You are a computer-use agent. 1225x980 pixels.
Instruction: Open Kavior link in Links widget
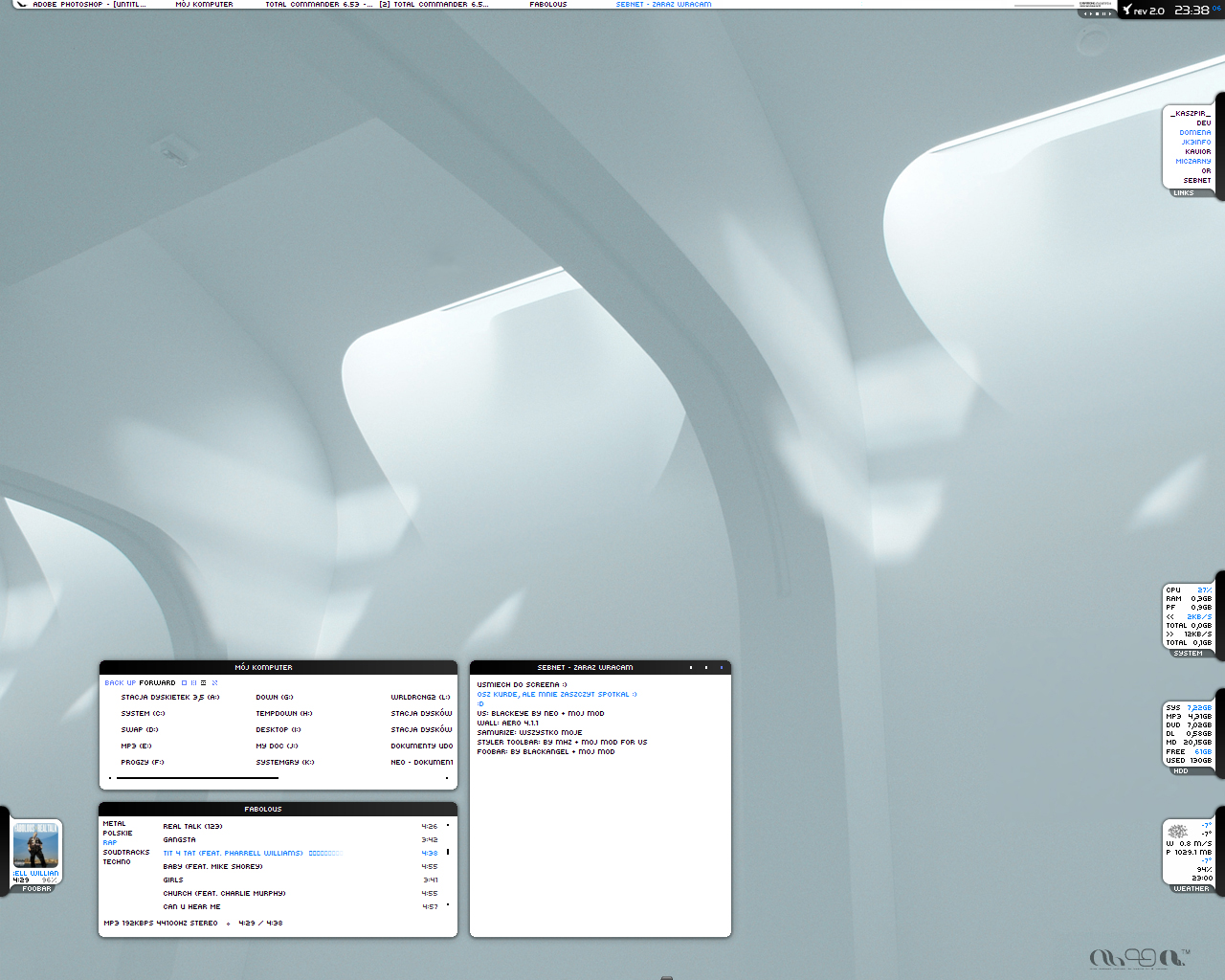click(x=1198, y=152)
